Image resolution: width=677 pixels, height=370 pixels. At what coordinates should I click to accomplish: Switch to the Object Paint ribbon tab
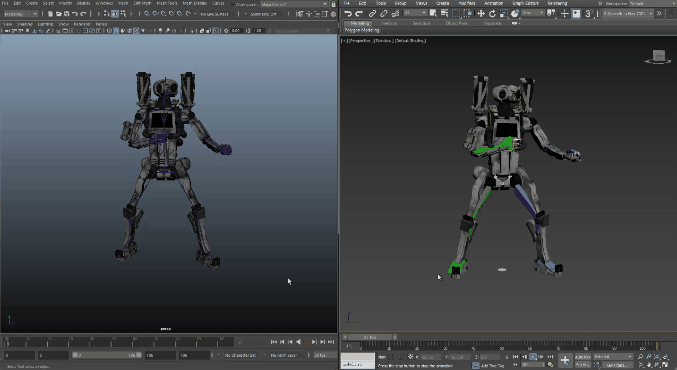point(457,23)
